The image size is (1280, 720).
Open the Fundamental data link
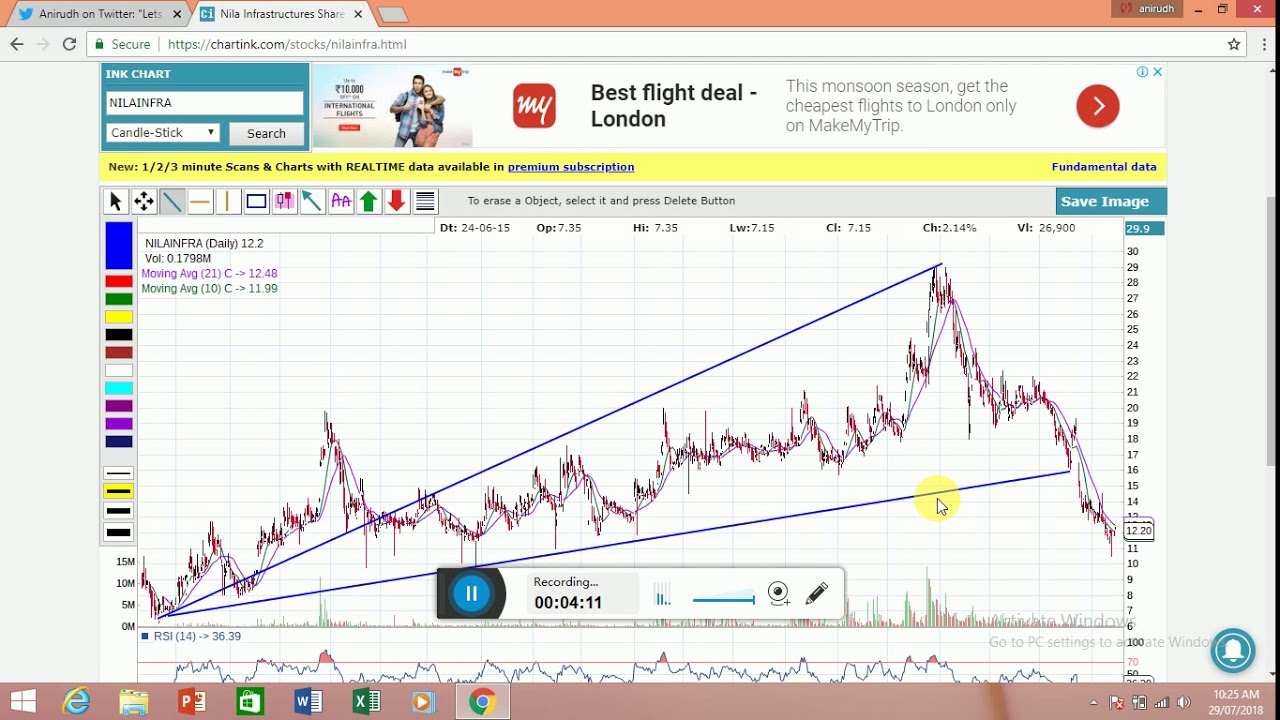[1104, 167]
